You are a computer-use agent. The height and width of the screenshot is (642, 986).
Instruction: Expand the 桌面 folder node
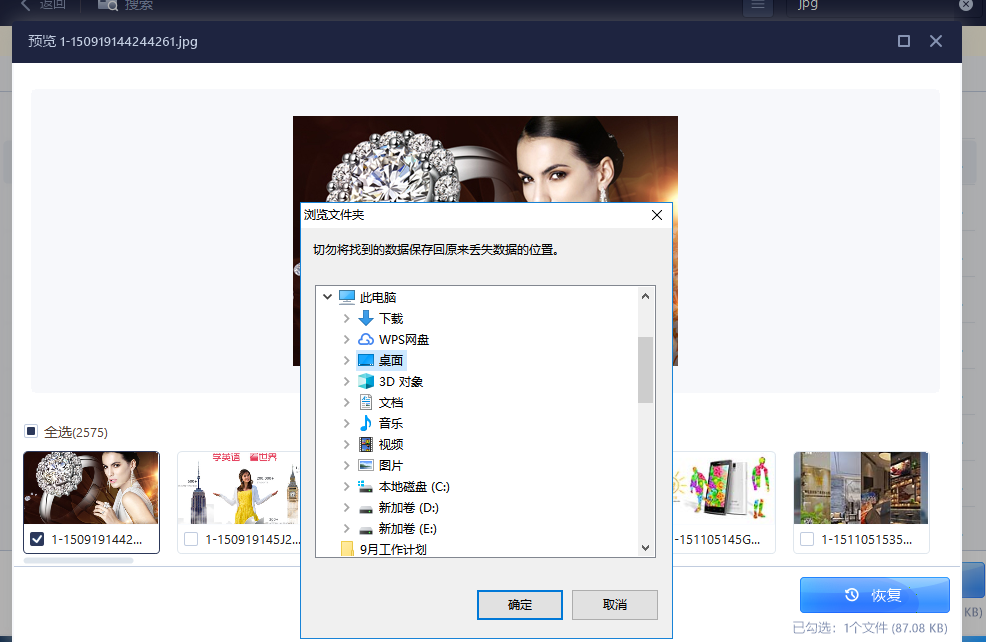pyautogui.click(x=346, y=360)
